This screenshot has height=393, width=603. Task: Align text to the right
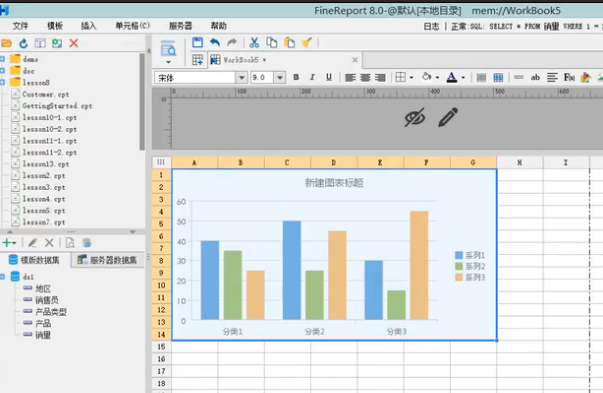click(380, 78)
